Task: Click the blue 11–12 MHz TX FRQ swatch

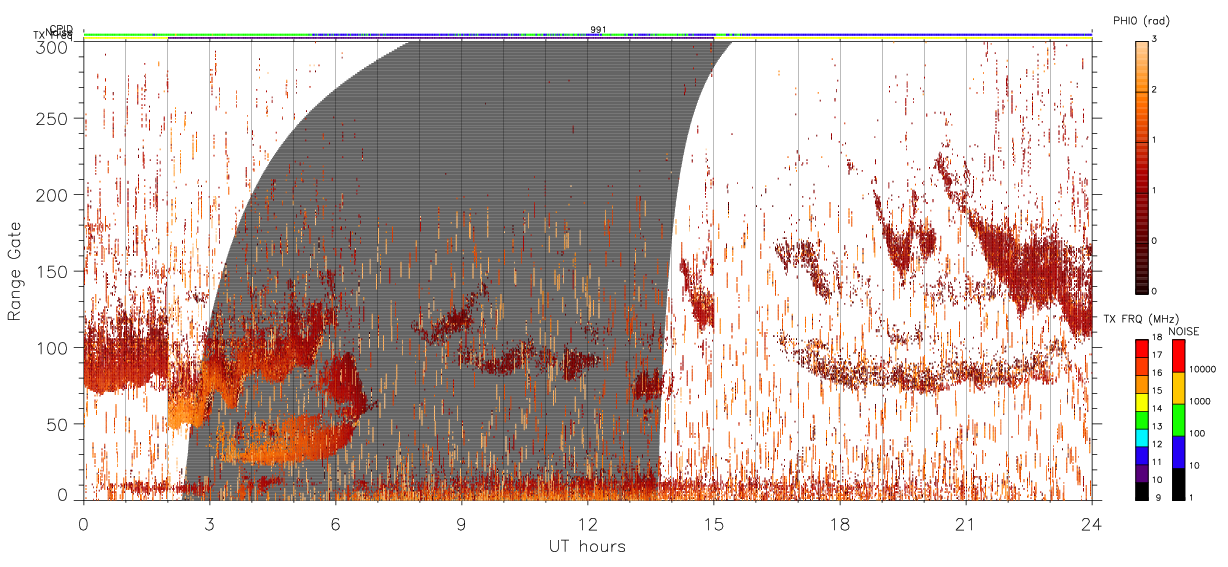Action: [1141, 455]
